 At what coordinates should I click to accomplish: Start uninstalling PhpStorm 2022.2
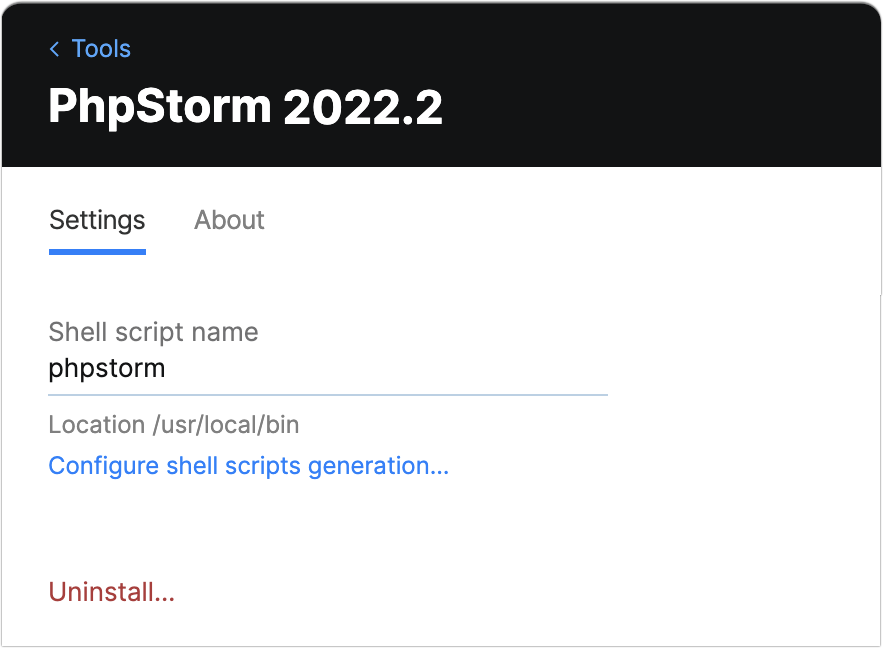coord(111,591)
